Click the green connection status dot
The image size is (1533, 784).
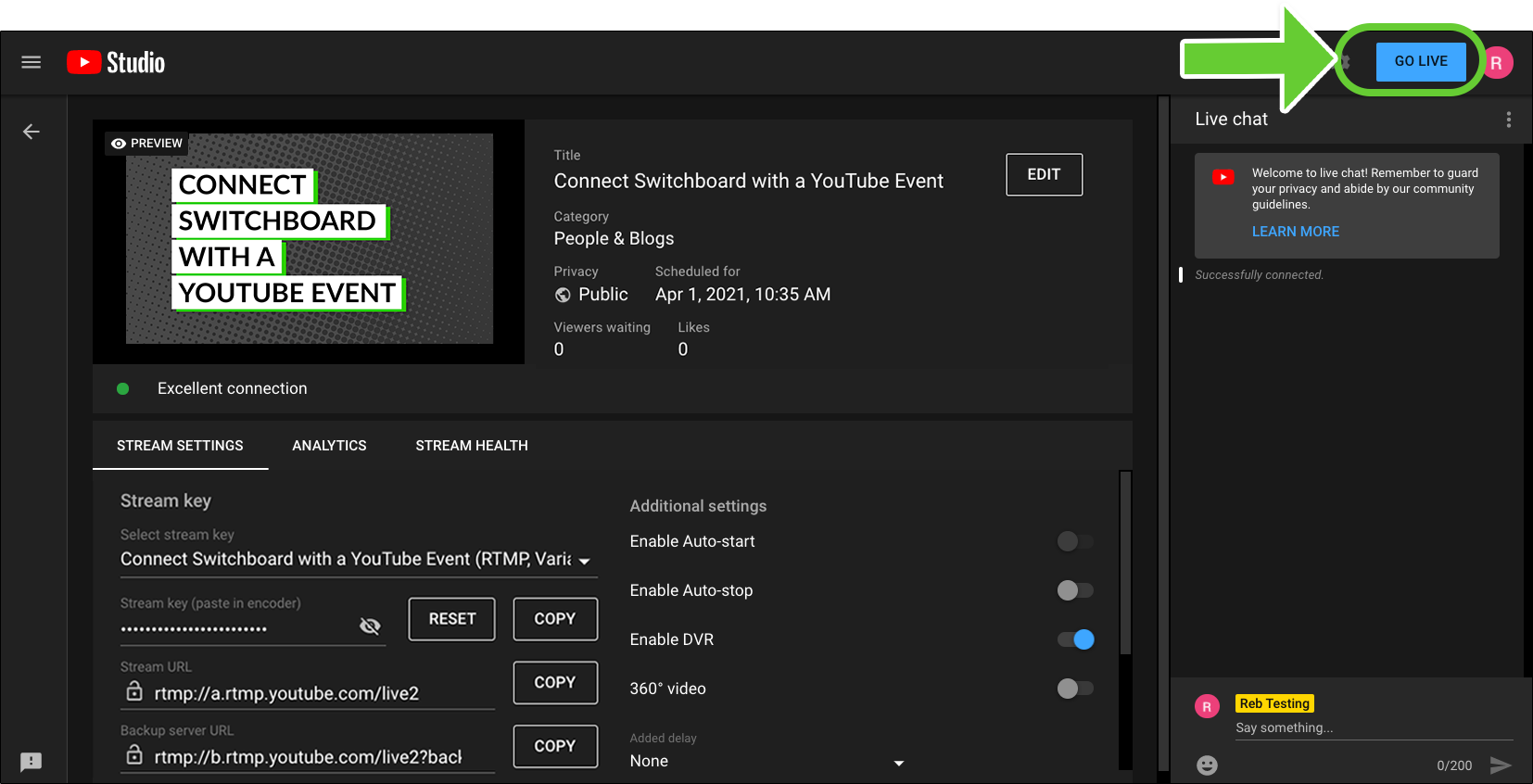point(122,388)
